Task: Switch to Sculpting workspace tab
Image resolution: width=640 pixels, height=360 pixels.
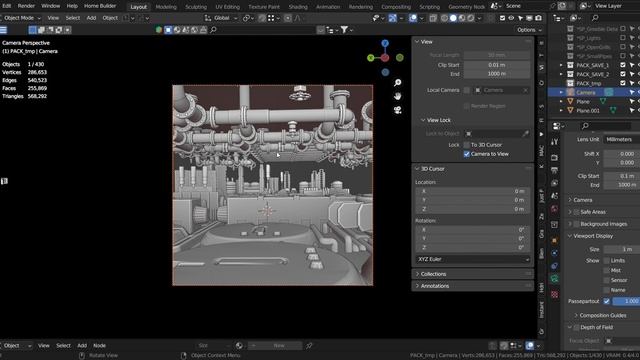Action: click(196, 7)
